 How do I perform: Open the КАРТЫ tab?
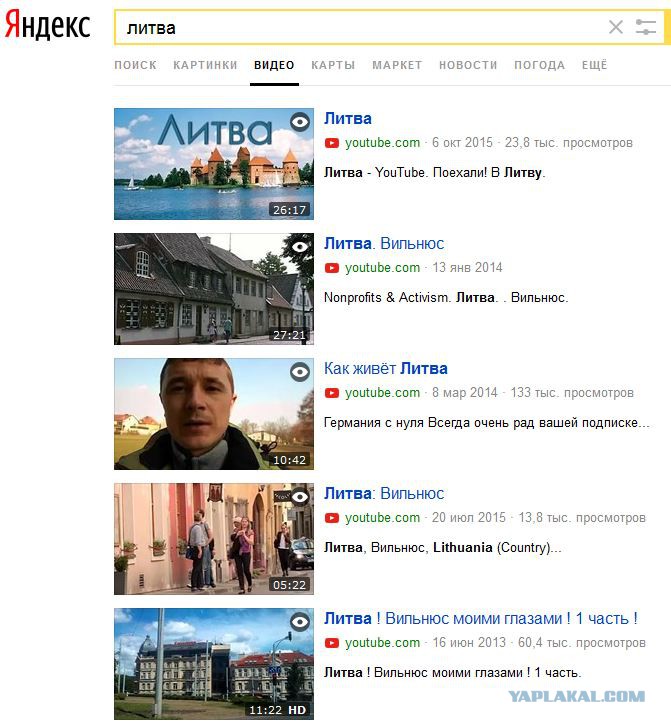point(333,65)
